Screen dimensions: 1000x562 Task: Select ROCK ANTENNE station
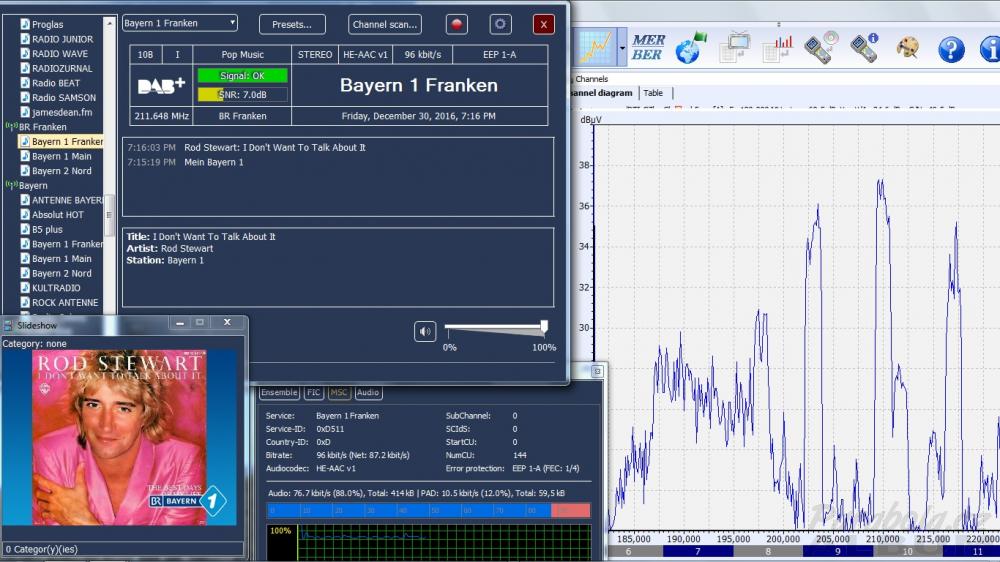(x=65, y=302)
